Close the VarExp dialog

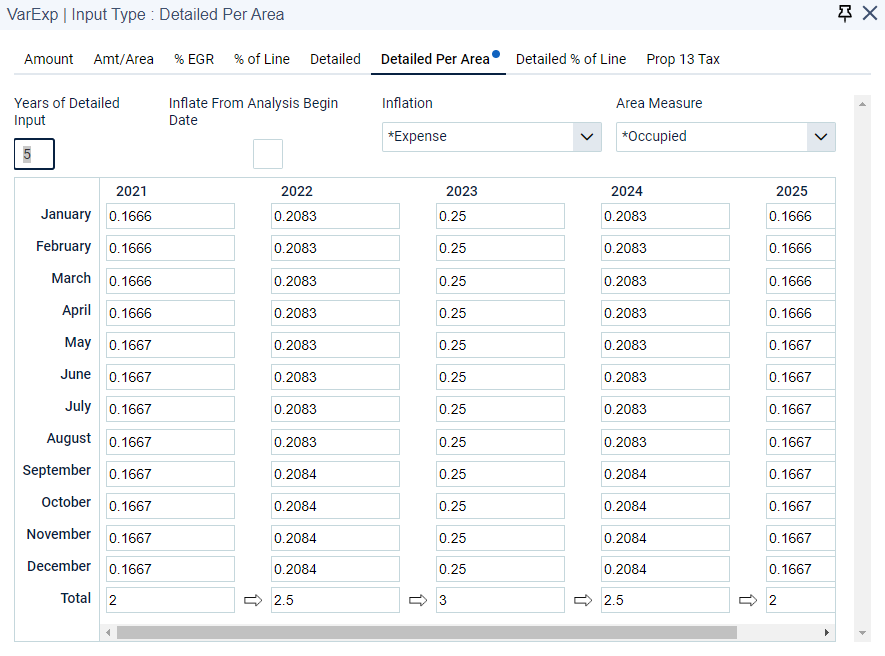tap(870, 14)
